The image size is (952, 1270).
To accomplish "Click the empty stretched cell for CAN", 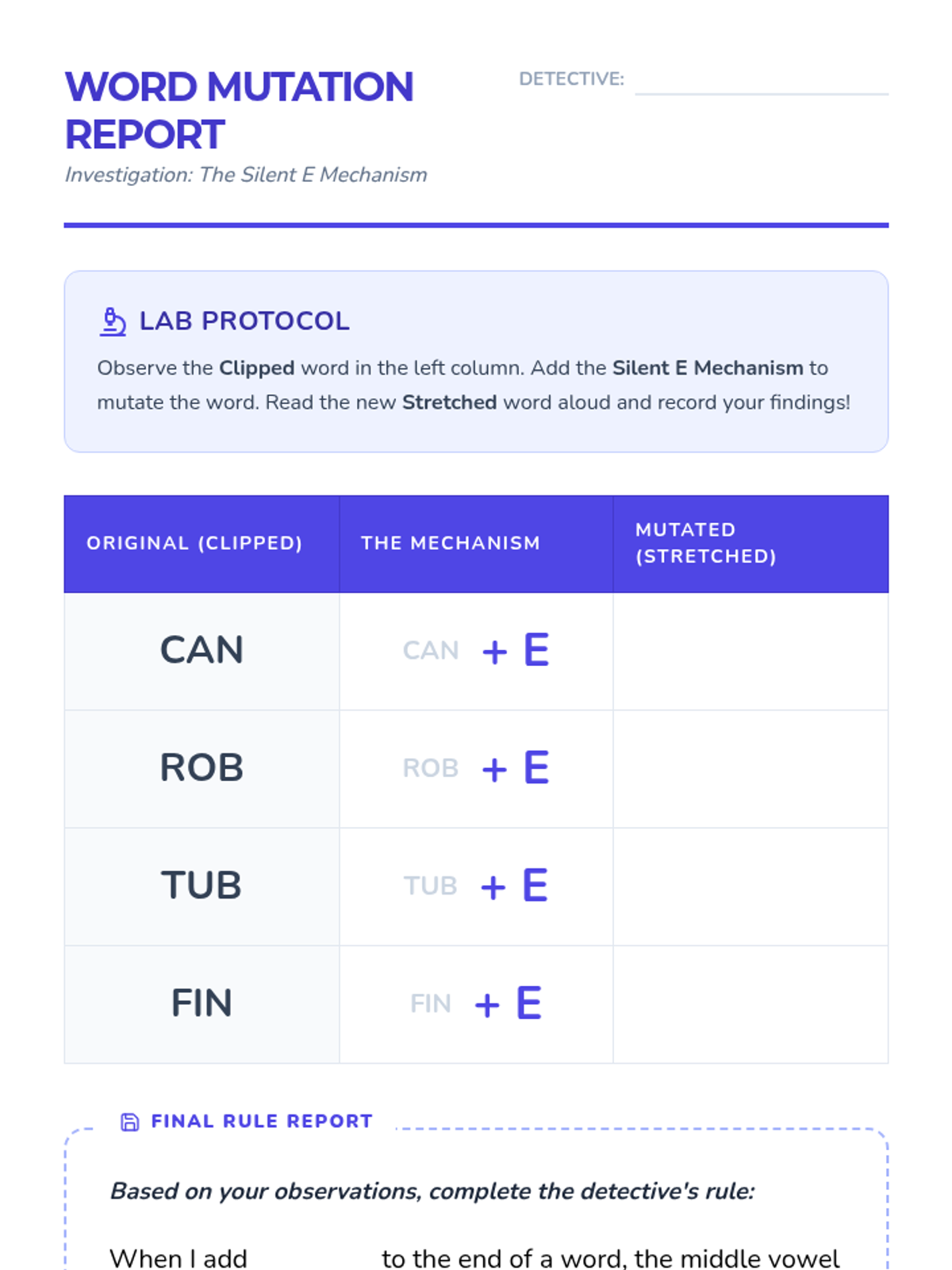I will coord(750,652).
